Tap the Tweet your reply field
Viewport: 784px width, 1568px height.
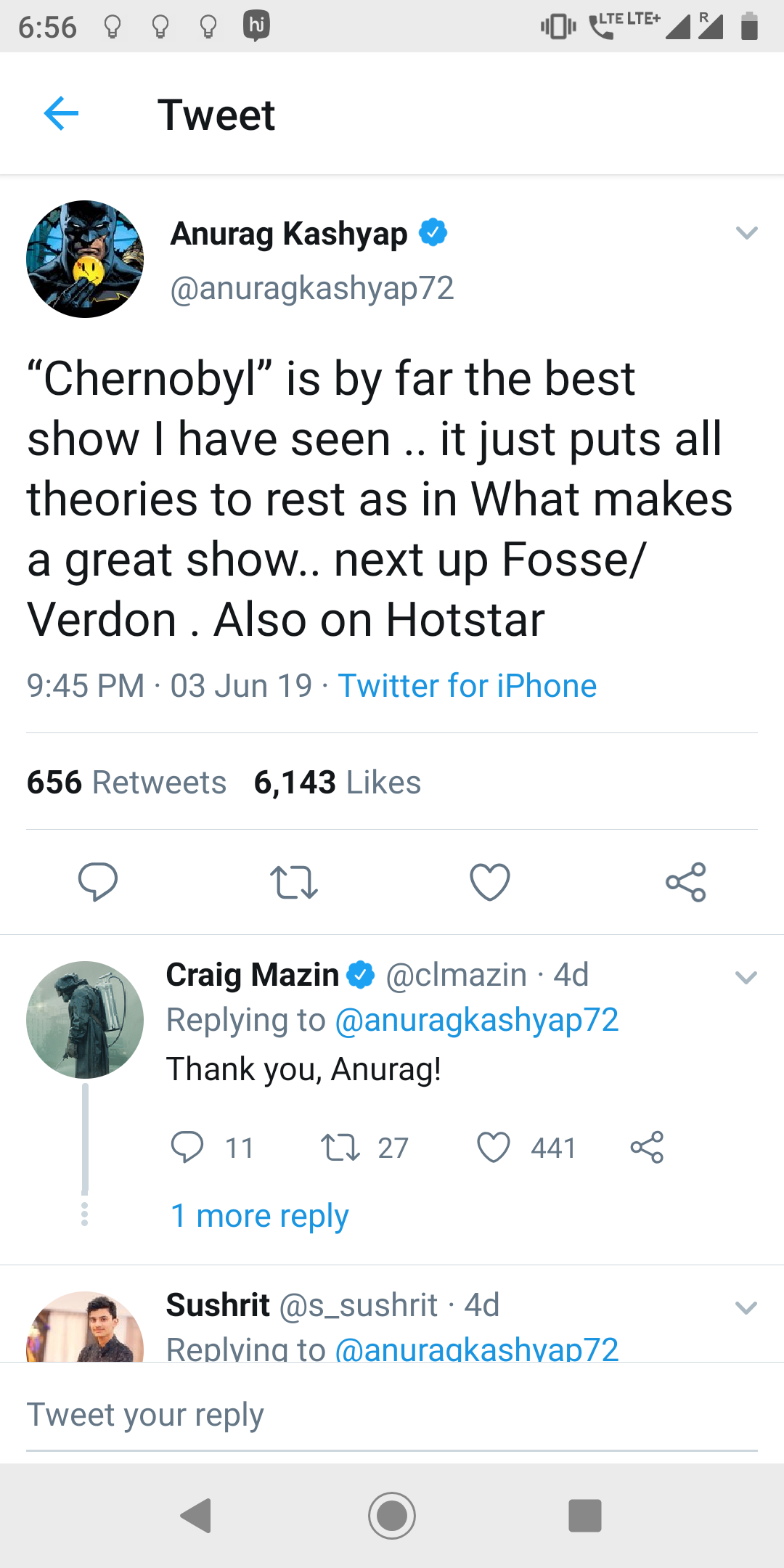click(x=392, y=1415)
